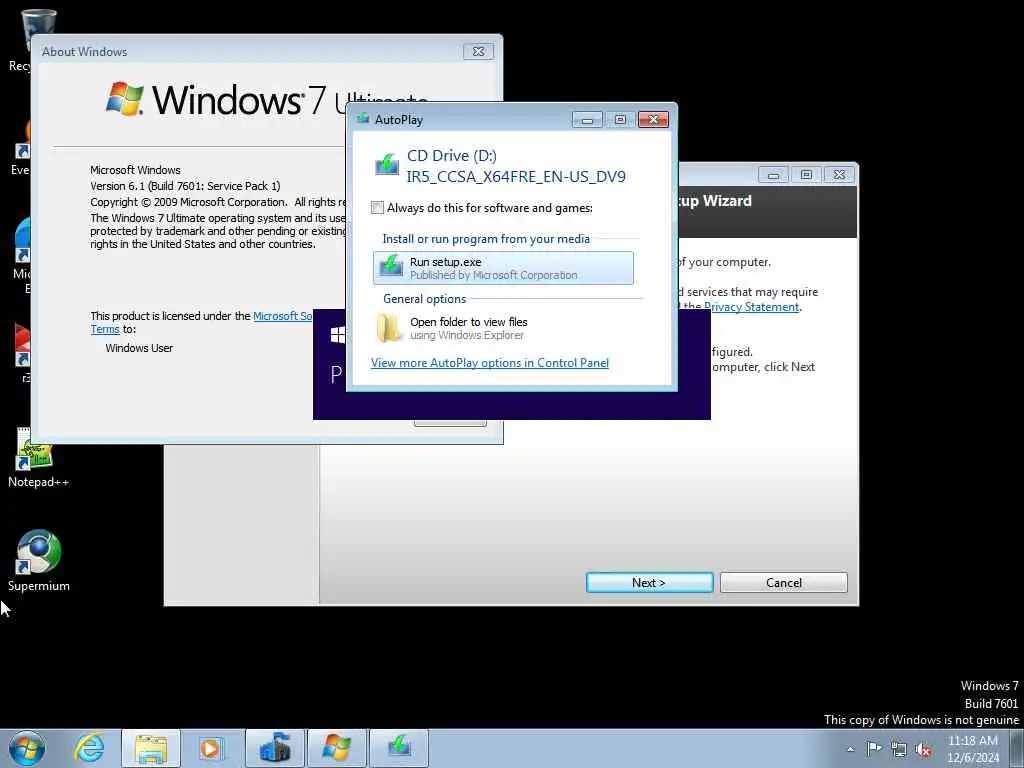Minimize the Setup Wizard window
1024x768 pixels.
pyautogui.click(x=773, y=175)
